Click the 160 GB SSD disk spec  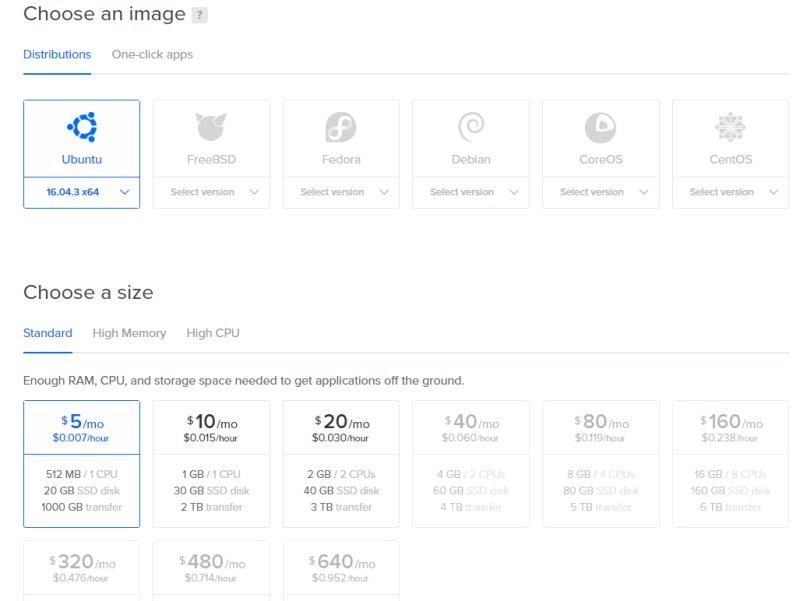click(731, 491)
